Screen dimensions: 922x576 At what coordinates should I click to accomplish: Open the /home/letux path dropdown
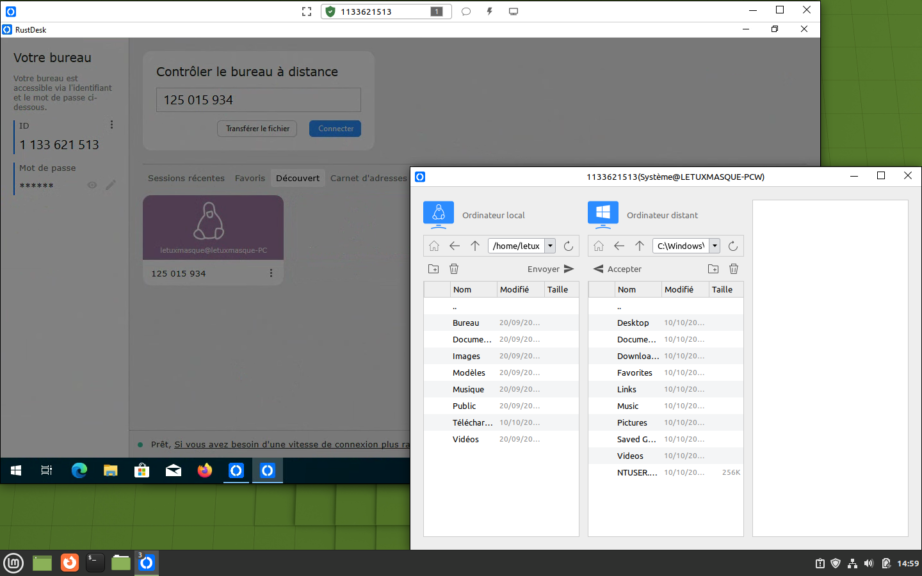(x=549, y=245)
